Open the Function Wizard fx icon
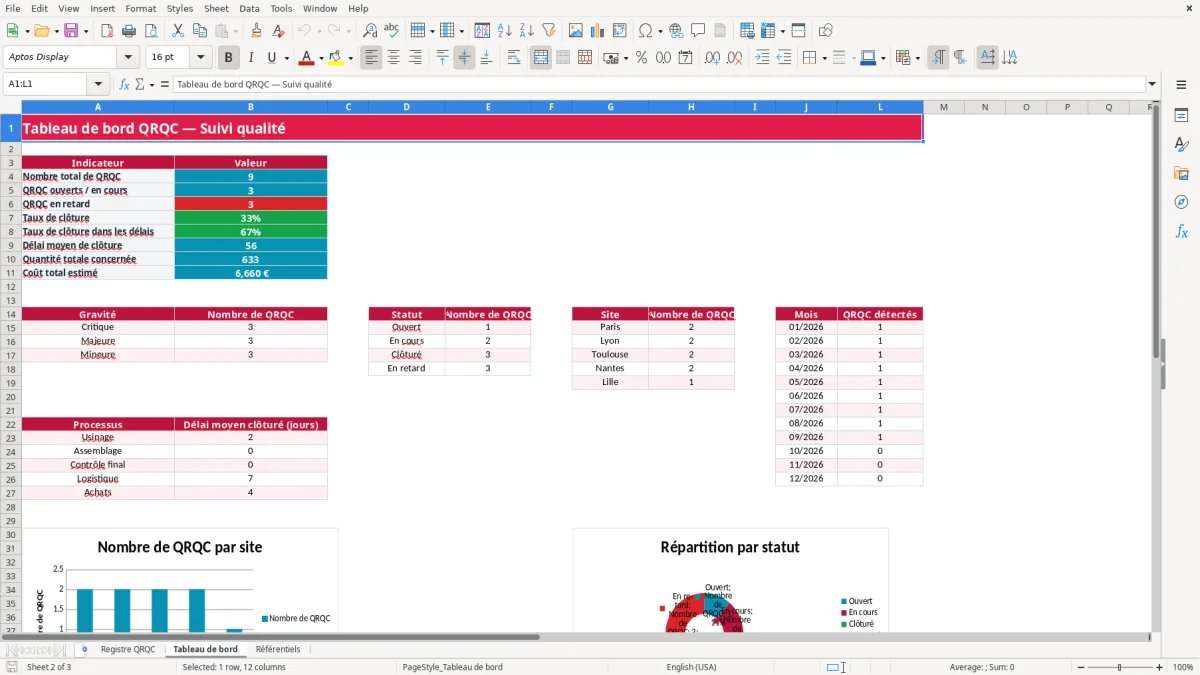This screenshot has width=1200, height=675. 125,85
